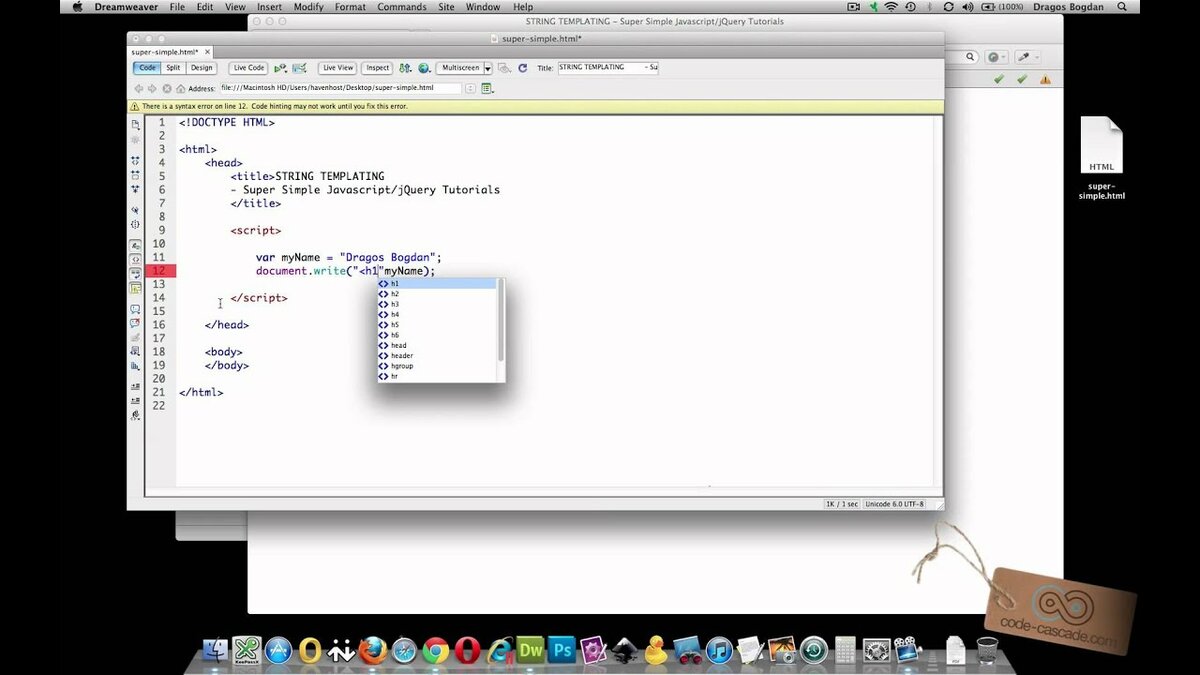Toggle the Inspect mode button
This screenshot has width=1200, height=675.
[x=377, y=68]
